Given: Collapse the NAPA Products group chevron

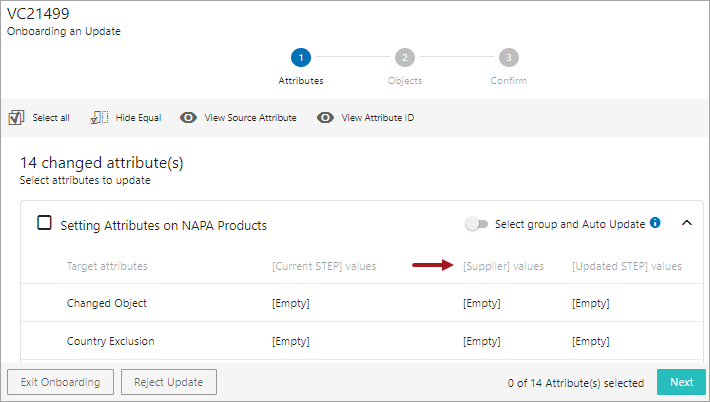Looking at the screenshot, I should [687, 223].
